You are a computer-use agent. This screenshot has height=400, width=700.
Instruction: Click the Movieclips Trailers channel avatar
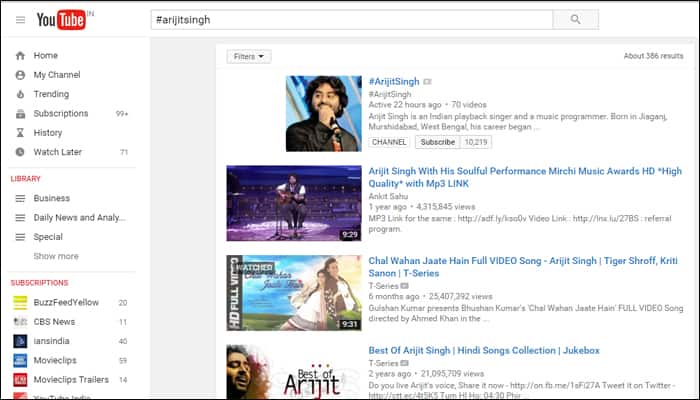[20, 379]
